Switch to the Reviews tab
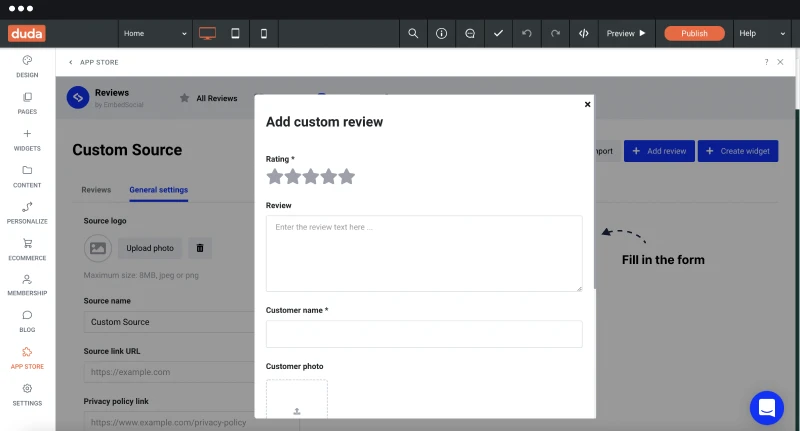800x431 pixels. (x=96, y=190)
